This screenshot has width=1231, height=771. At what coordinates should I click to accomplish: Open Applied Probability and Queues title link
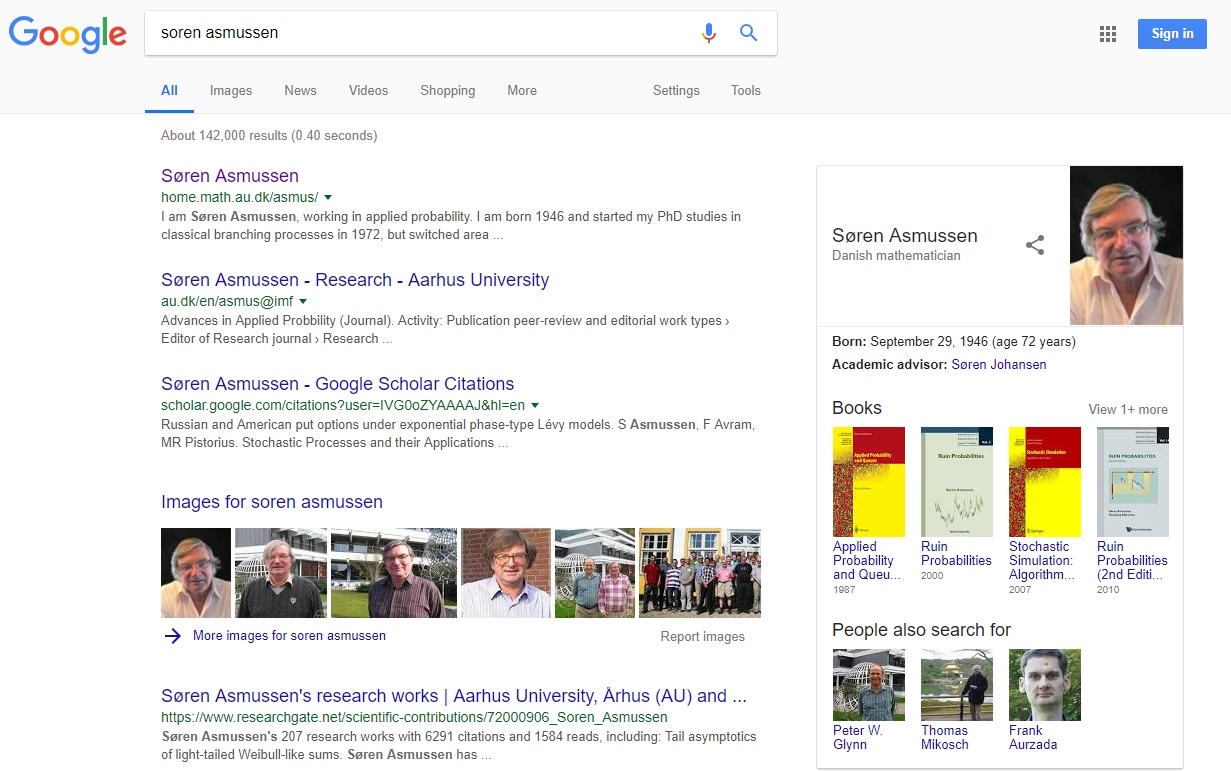click(866, 561)
